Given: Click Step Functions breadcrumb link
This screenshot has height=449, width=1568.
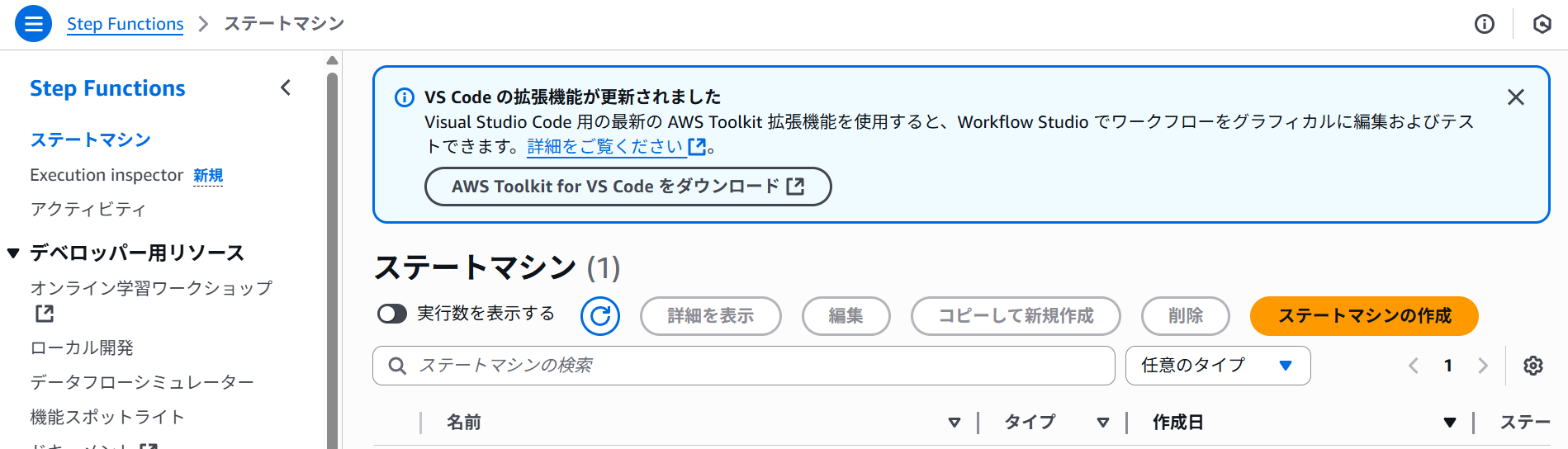Looking at the screenshot, I should (126, 24).
